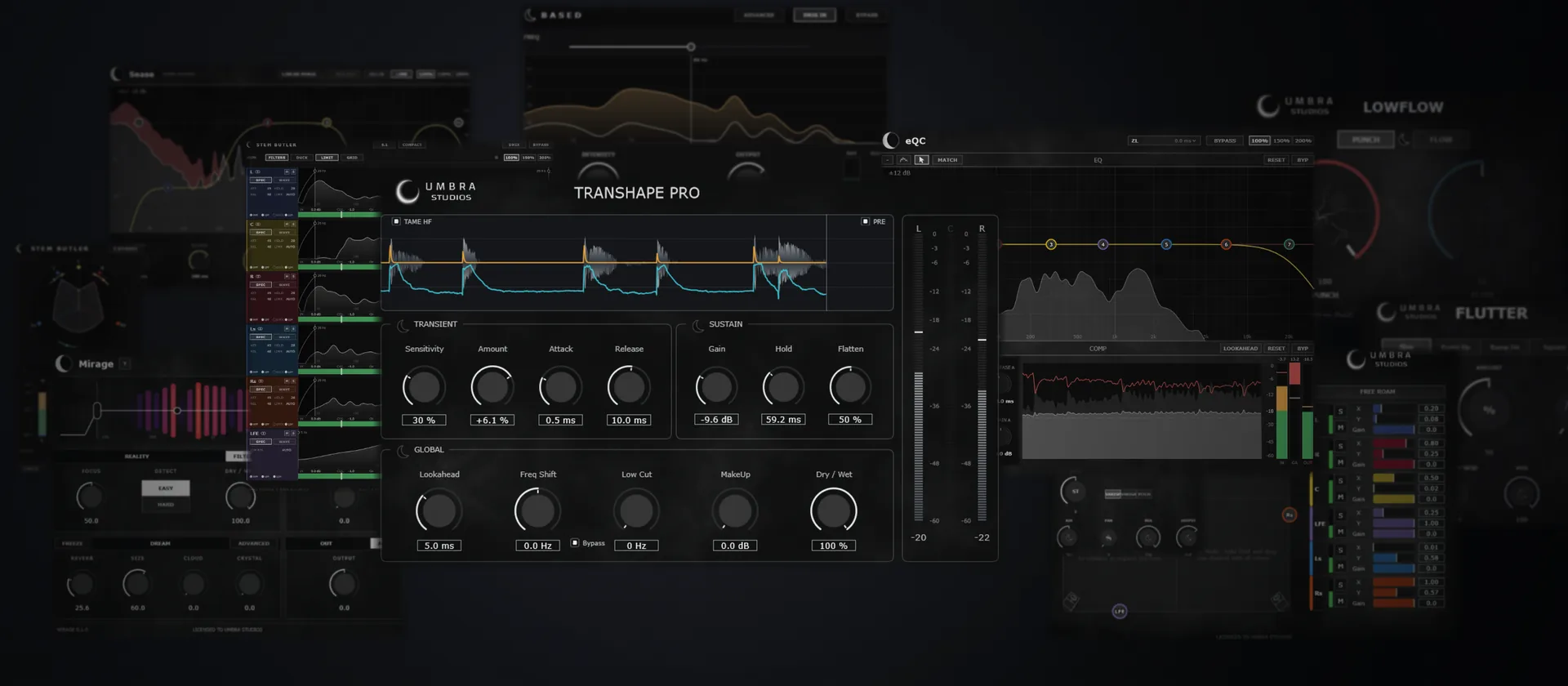This screenshot has width=1568, height=686.
Task: Click the Dry / Wet knob
Action: [833, 511]
